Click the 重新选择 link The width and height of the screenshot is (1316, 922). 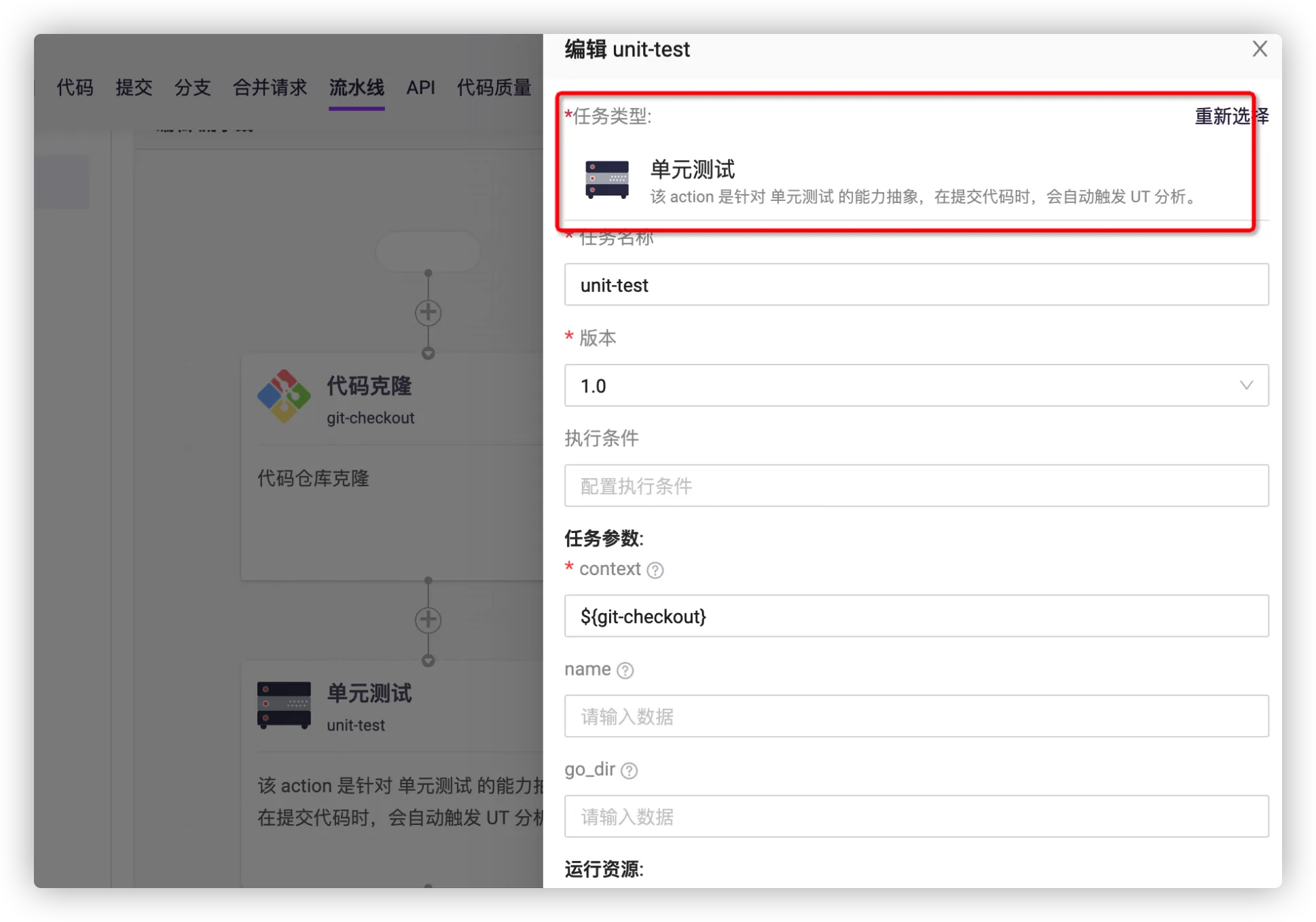[x=1230, y=117]
